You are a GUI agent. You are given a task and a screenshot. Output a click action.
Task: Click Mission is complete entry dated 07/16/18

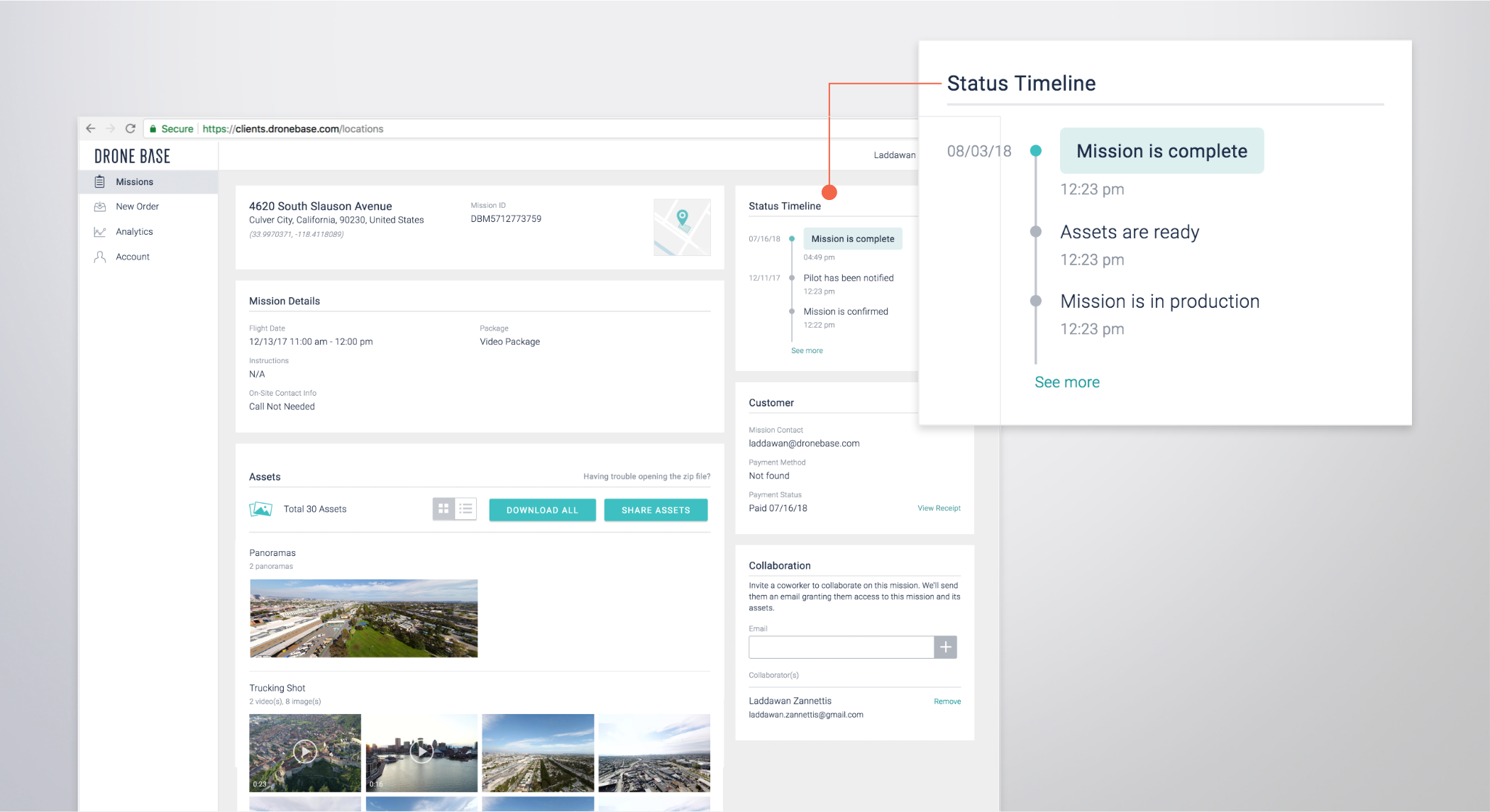pos(853,239)
